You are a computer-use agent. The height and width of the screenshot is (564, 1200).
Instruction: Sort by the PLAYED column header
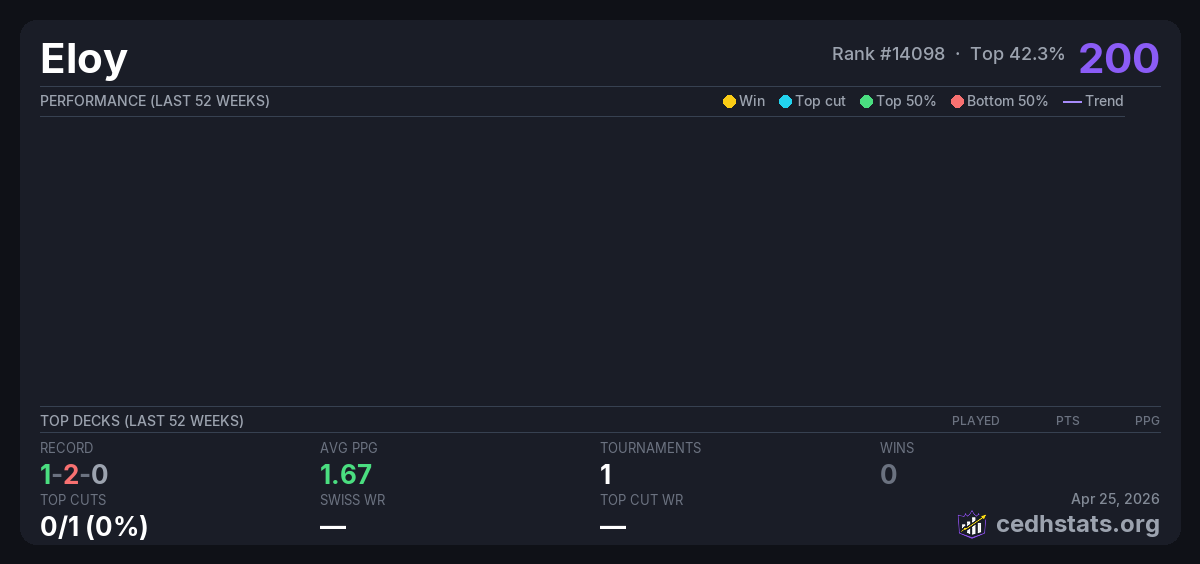coord(975,421)
